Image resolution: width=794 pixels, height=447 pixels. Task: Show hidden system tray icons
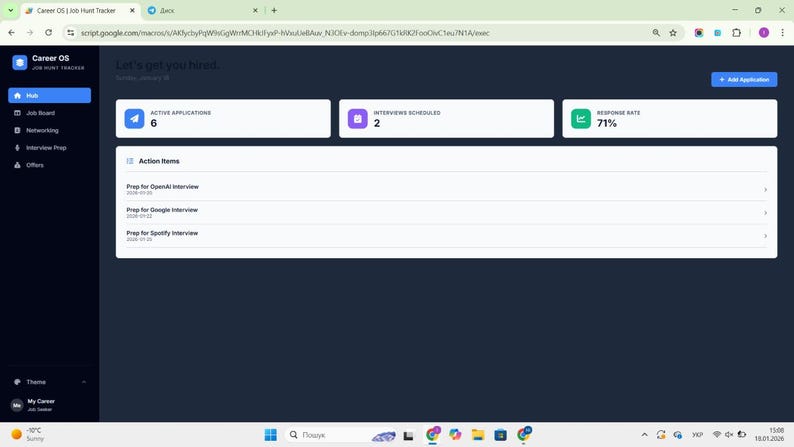pos(644,434)
